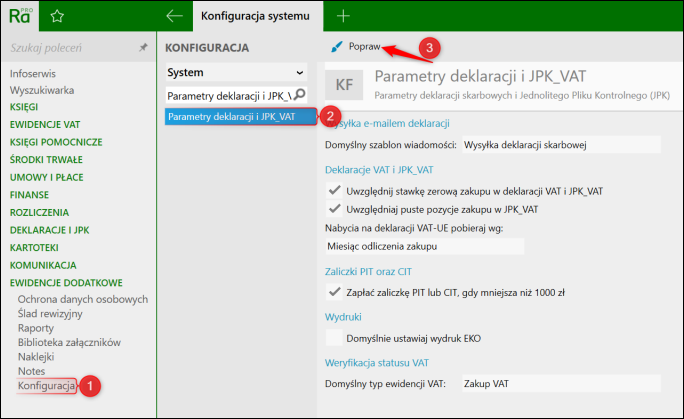This screenshot has width=684, height=419.
Task: Click the magnifier icon in configuration search
Action: click(x=300, y=94)
